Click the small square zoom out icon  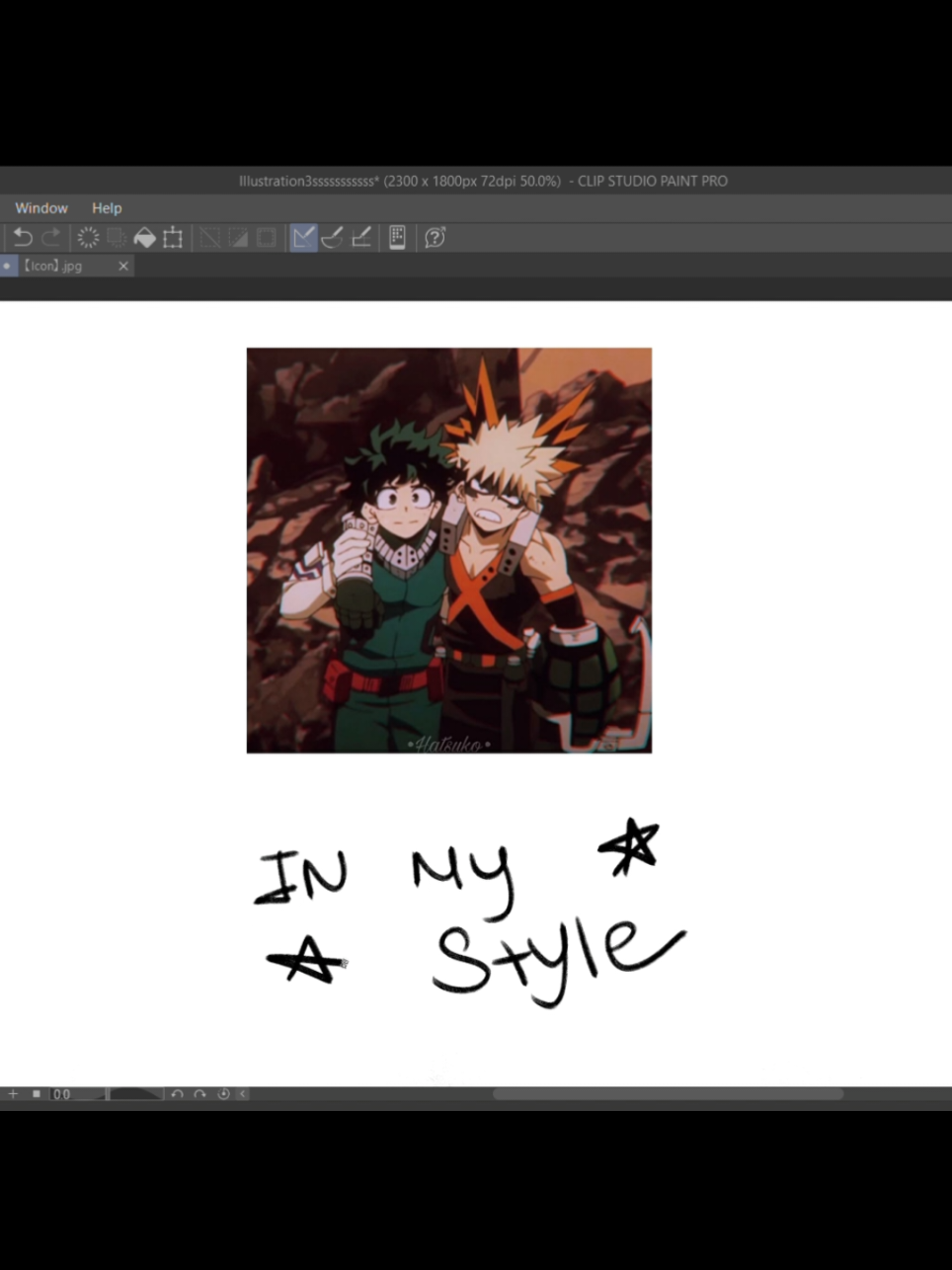(x=37, y=1093)
